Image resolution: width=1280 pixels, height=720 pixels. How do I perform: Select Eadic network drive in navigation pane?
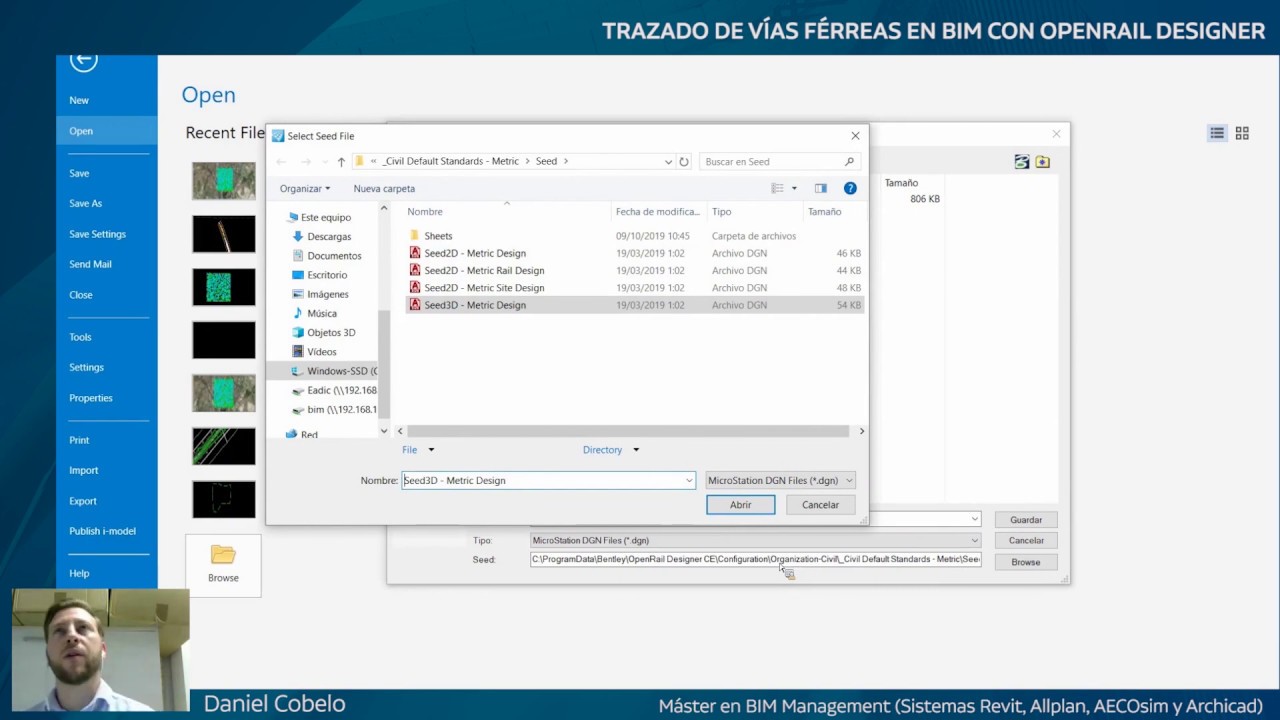(x=334, y=390)
